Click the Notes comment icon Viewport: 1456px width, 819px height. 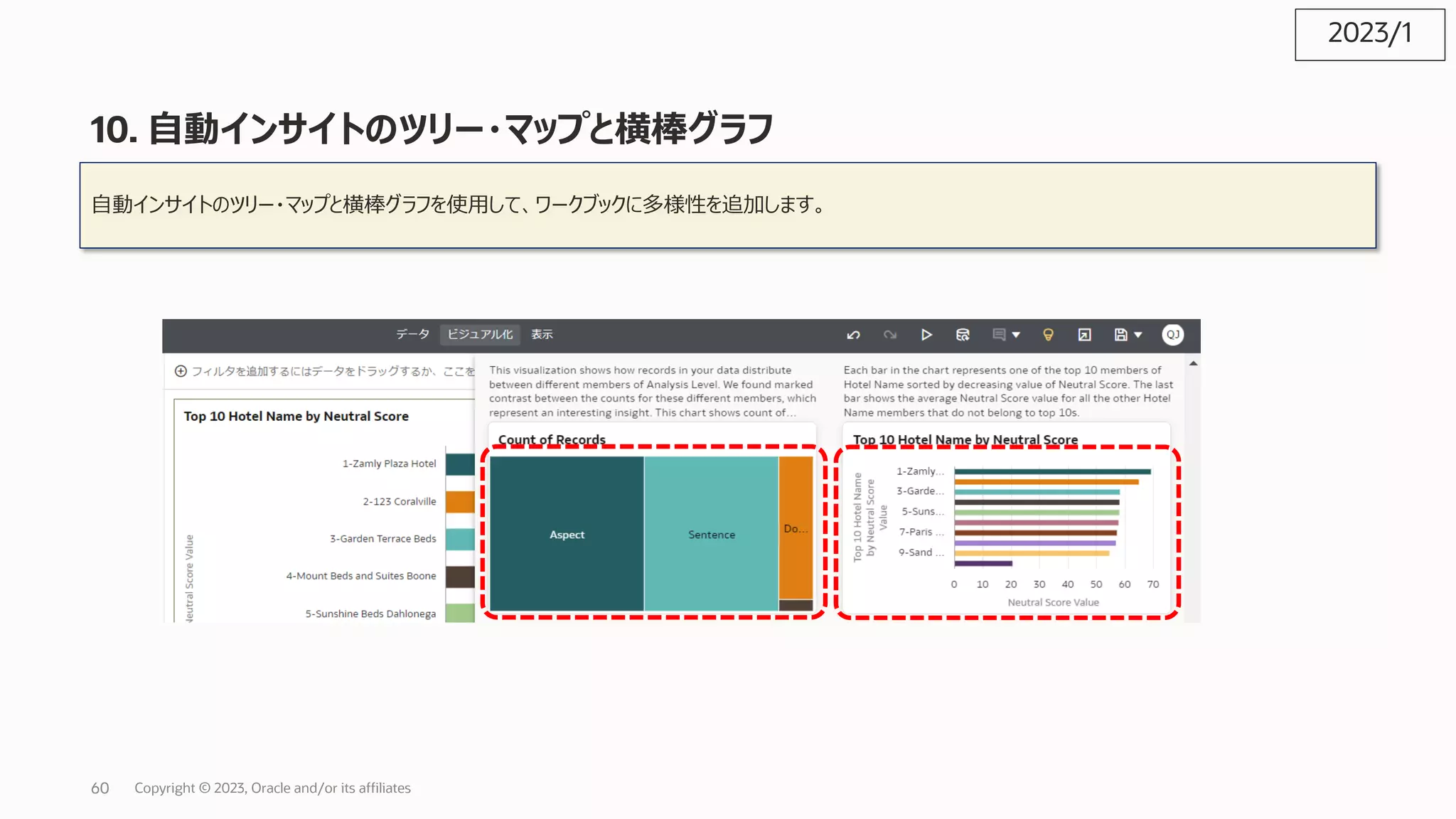(x=999, y=335)
